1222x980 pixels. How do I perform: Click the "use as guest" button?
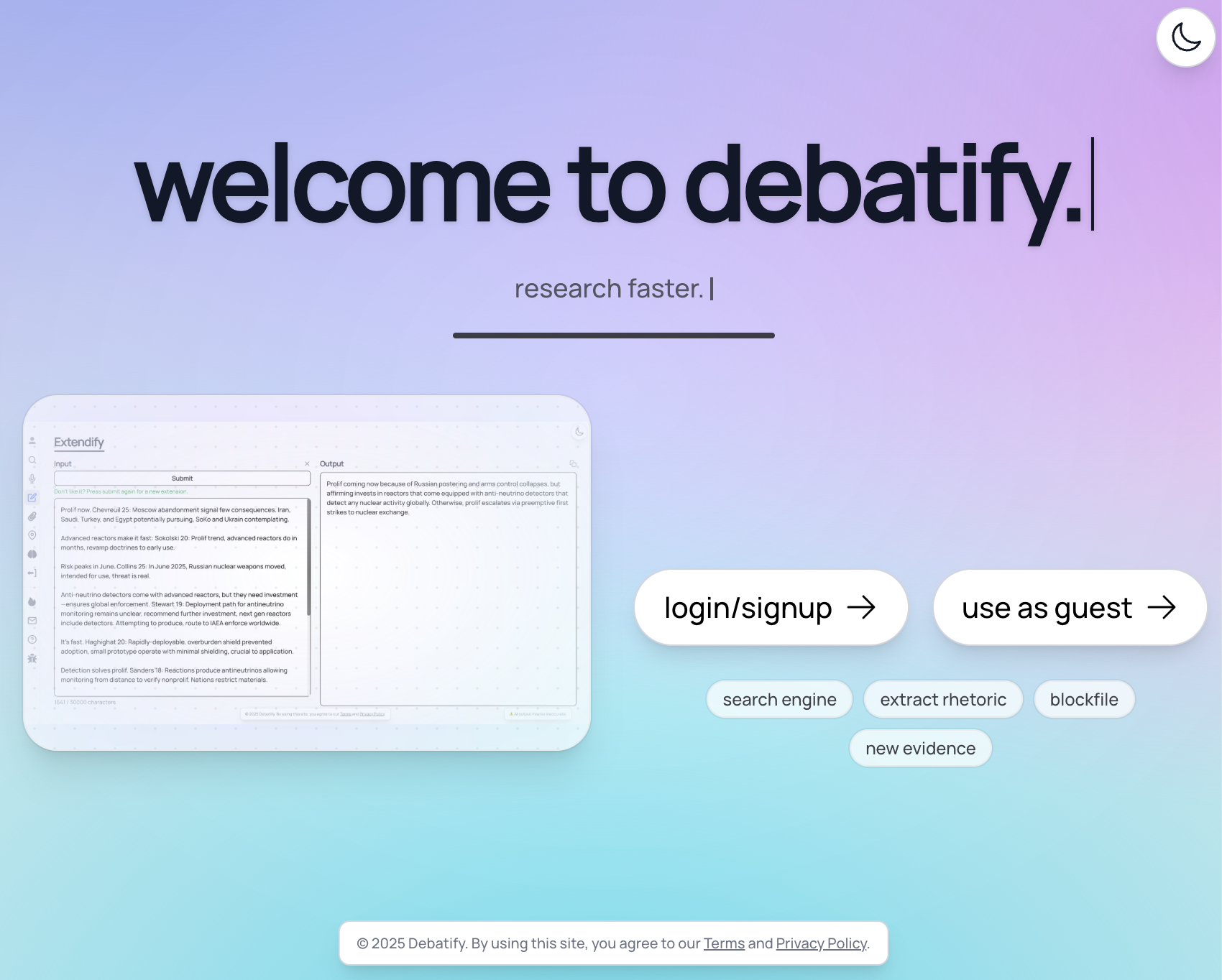1069,607
